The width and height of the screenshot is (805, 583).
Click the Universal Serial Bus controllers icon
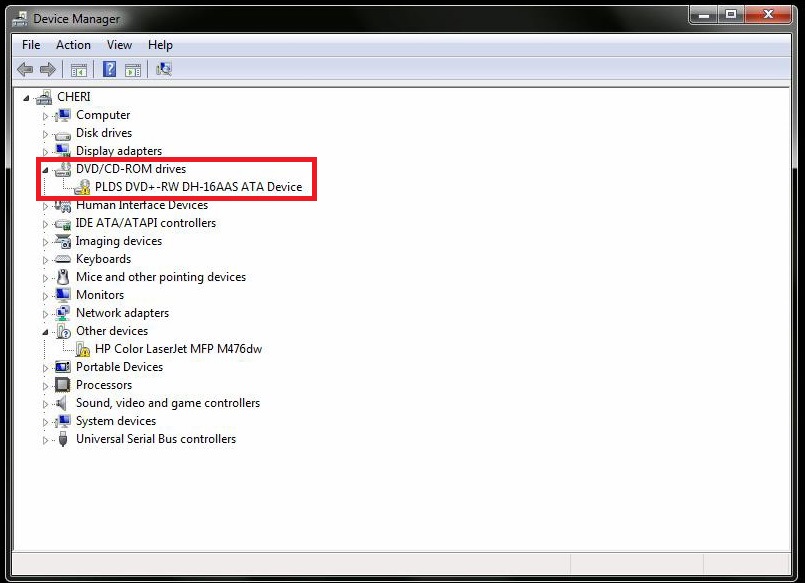click(63, 439)
